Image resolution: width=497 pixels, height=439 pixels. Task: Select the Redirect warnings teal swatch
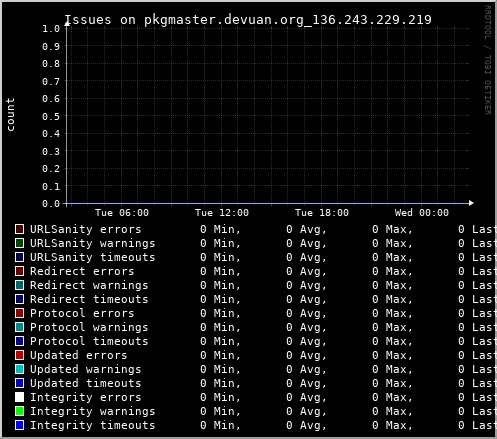(x=19, y=285)
